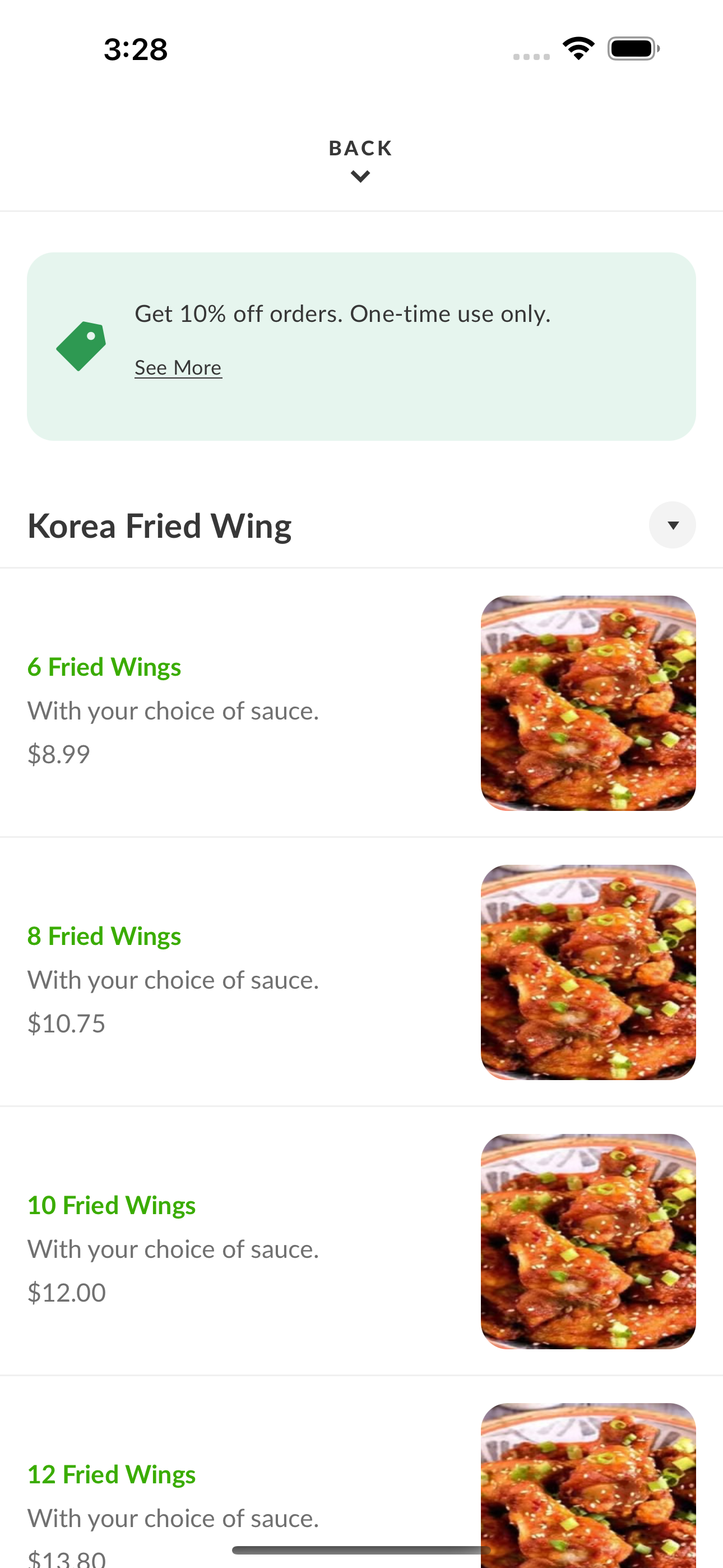This screenshot has width=723, height=1568.
Task: Choose the 10 Fried Wings item title
Action: pos(112,1205)
